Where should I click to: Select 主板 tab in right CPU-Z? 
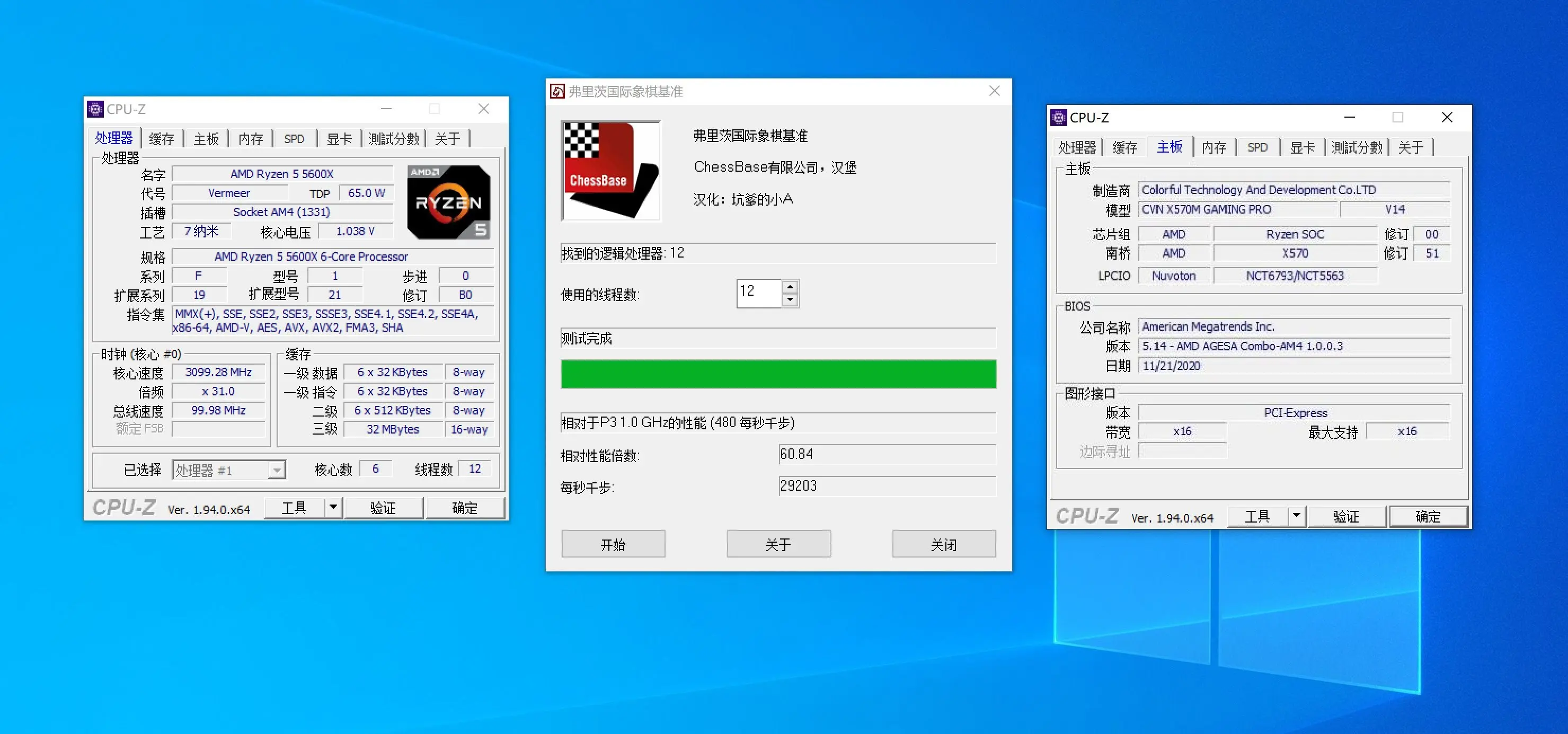coord(1170,147)
